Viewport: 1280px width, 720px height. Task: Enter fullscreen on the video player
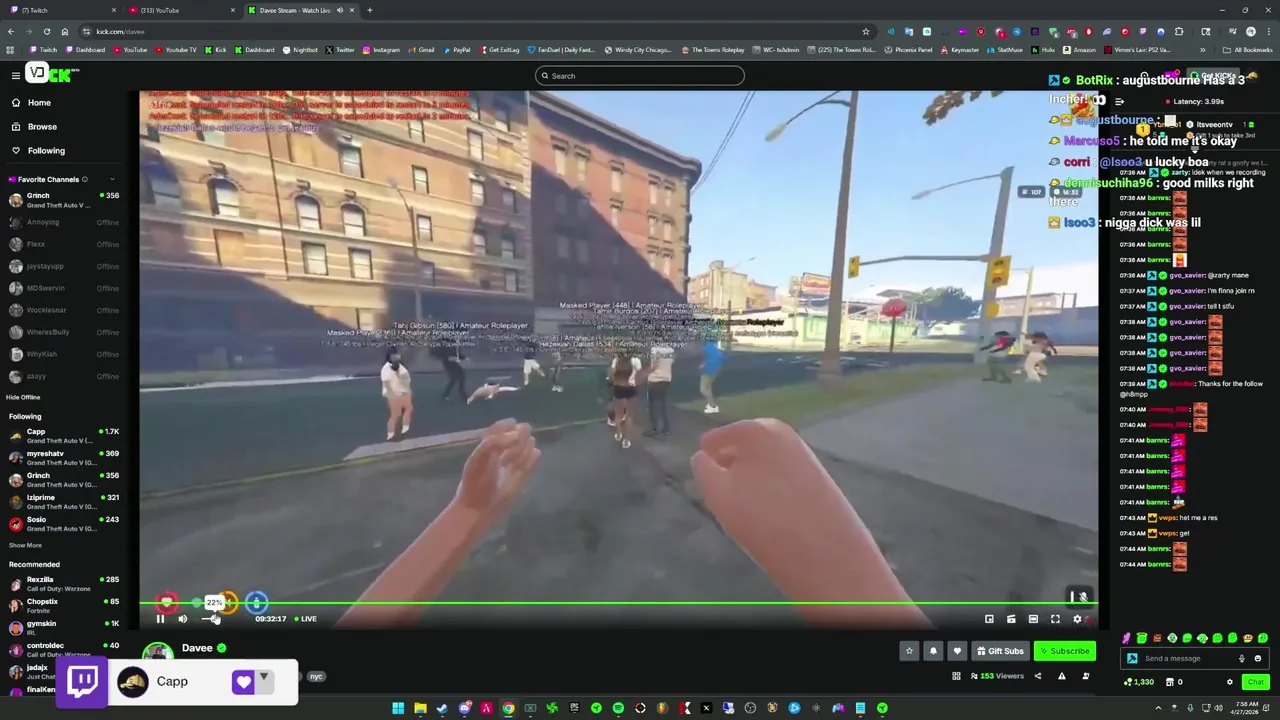[x=1055, y=619]
